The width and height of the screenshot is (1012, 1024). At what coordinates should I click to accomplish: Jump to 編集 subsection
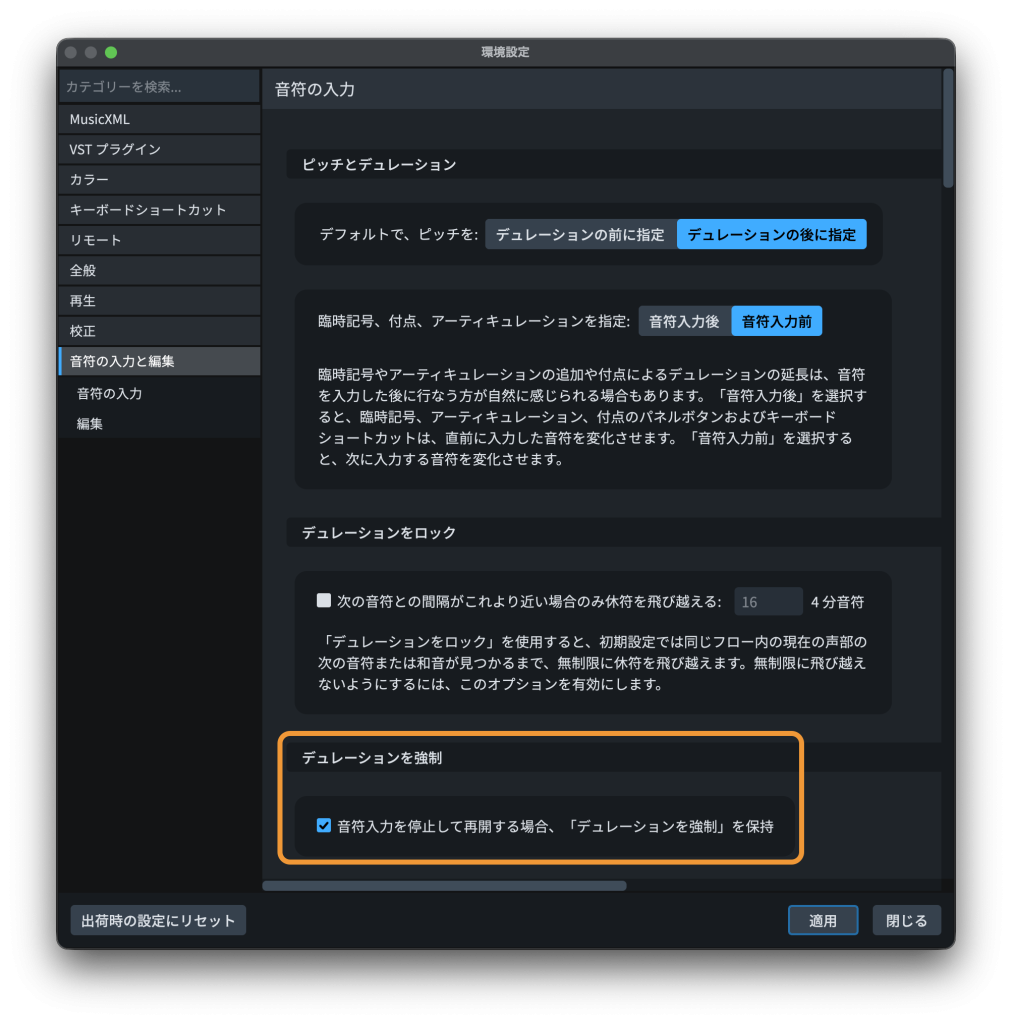[x=90, y=424]
